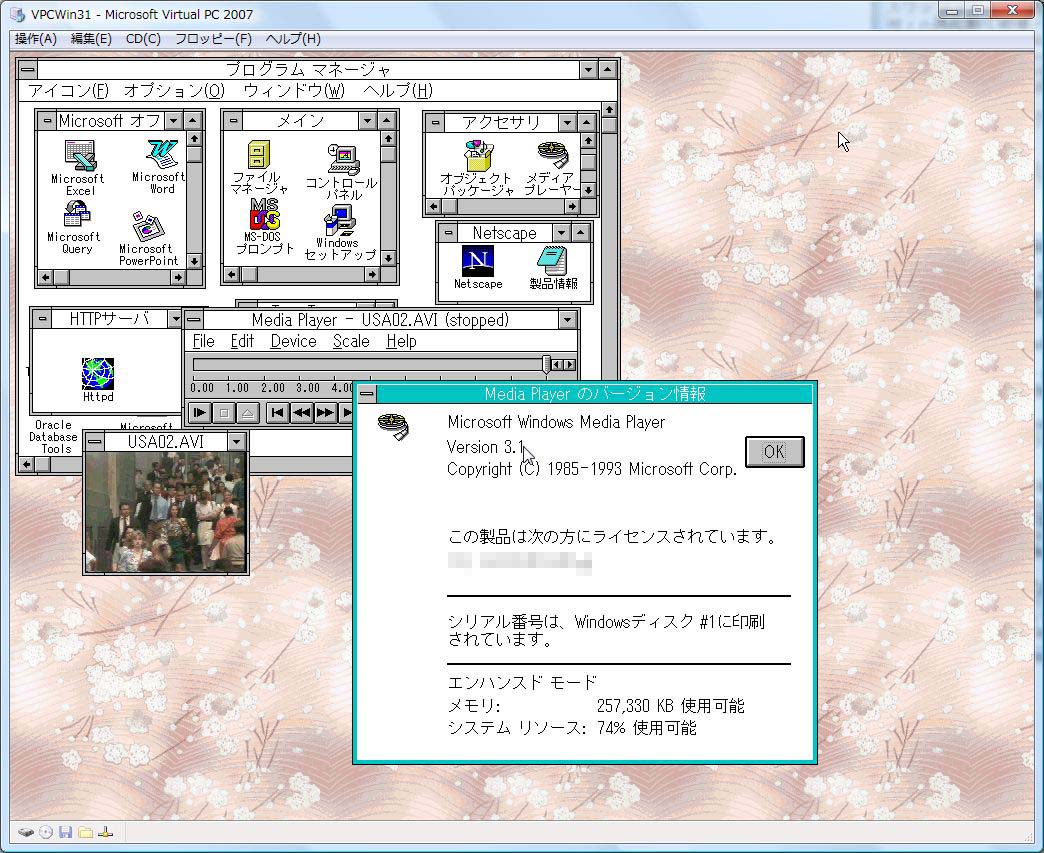Open the Device menu in Media Player

[x=293, y=342]
